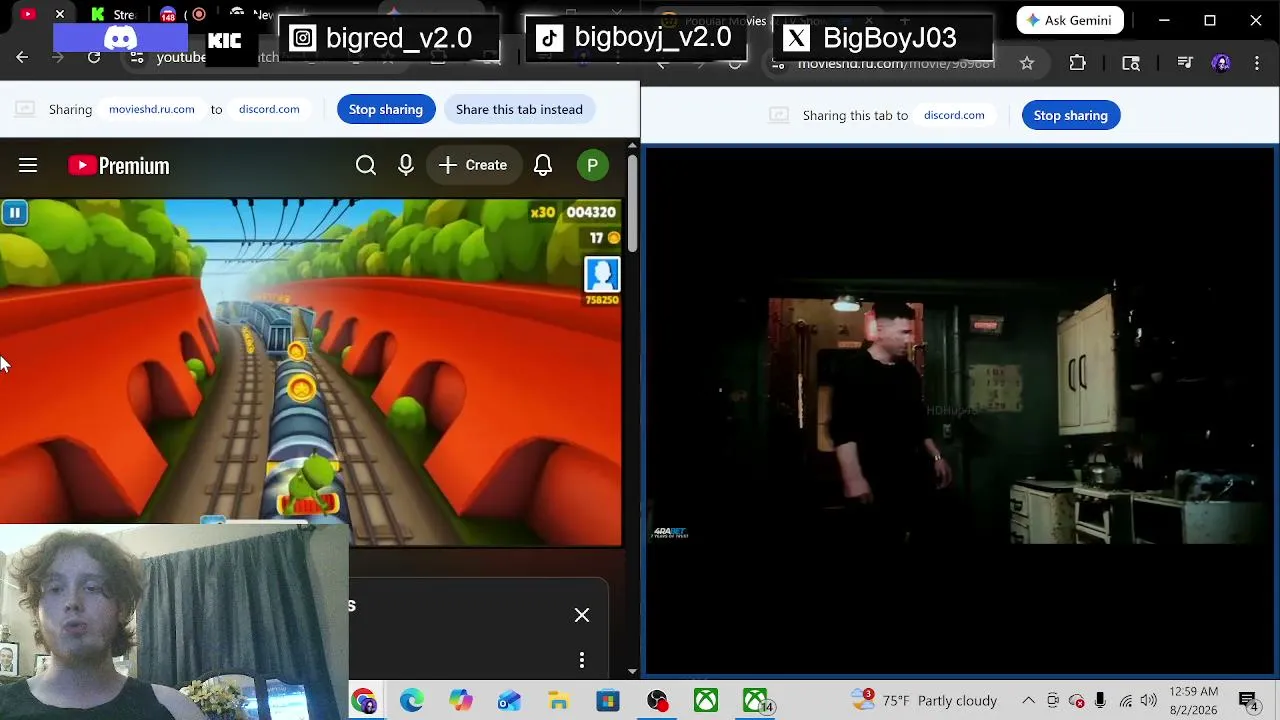
Task: Open the Meet Now camera tray icon
Action: pos(1053,701)
